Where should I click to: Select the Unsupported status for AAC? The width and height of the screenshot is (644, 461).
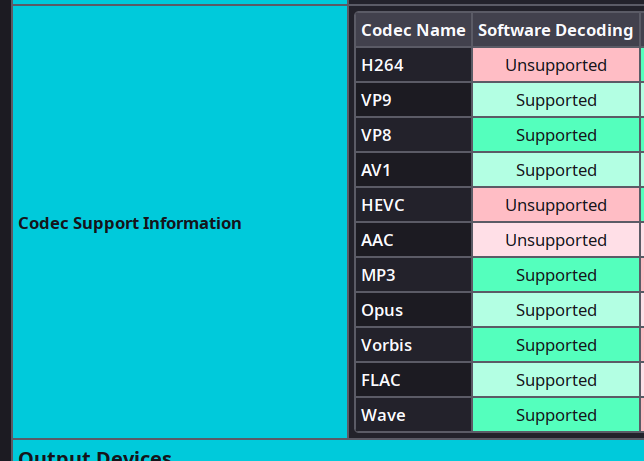[555, 240]
